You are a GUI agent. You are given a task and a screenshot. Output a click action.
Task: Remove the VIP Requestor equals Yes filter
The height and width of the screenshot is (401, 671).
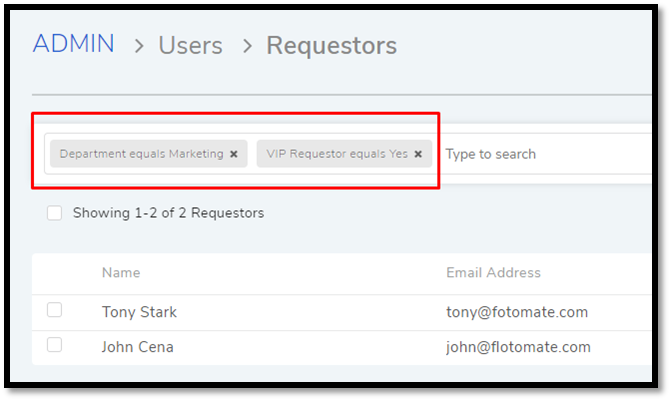pos(418,154)
